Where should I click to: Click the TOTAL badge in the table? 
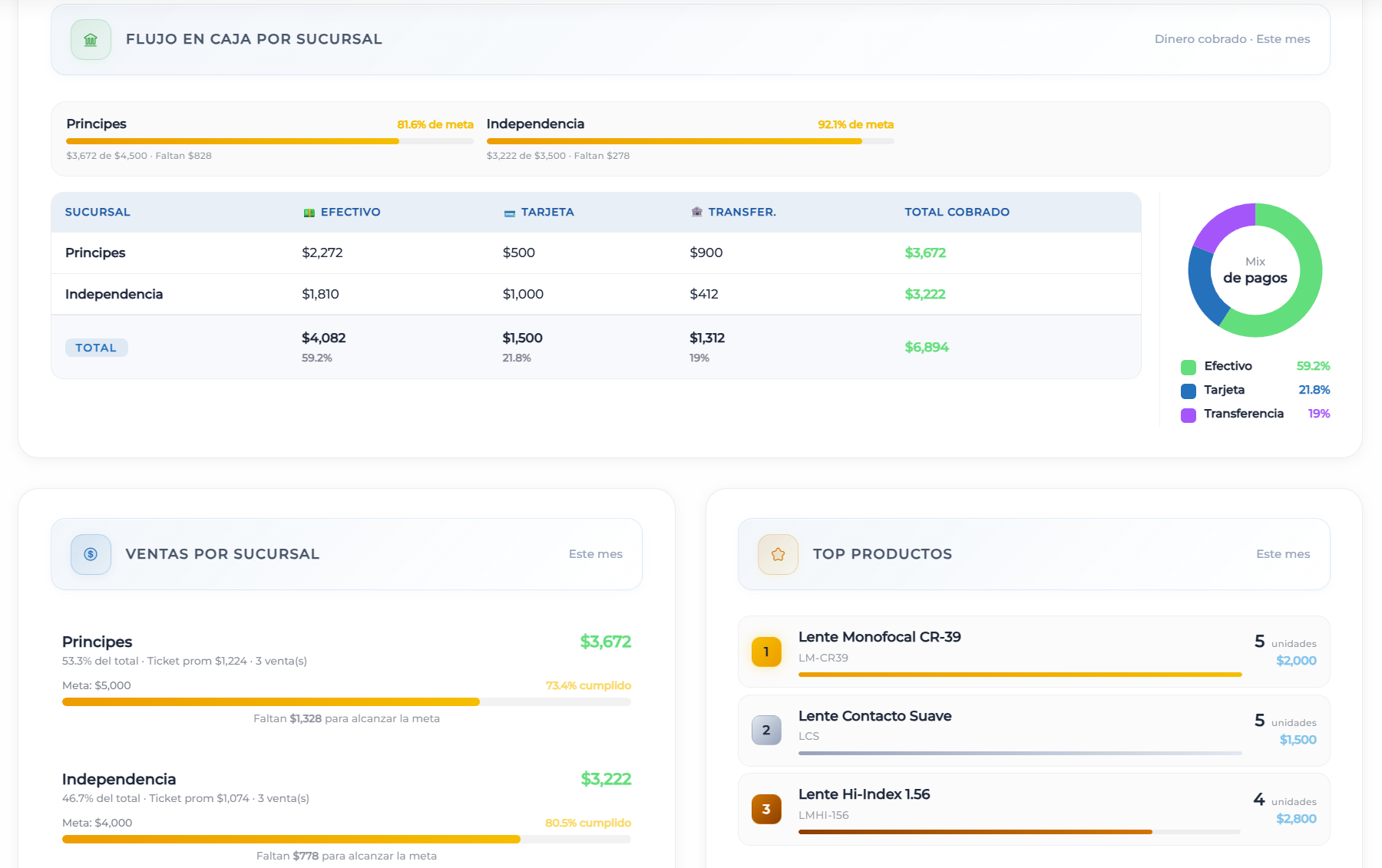(96, 347)
